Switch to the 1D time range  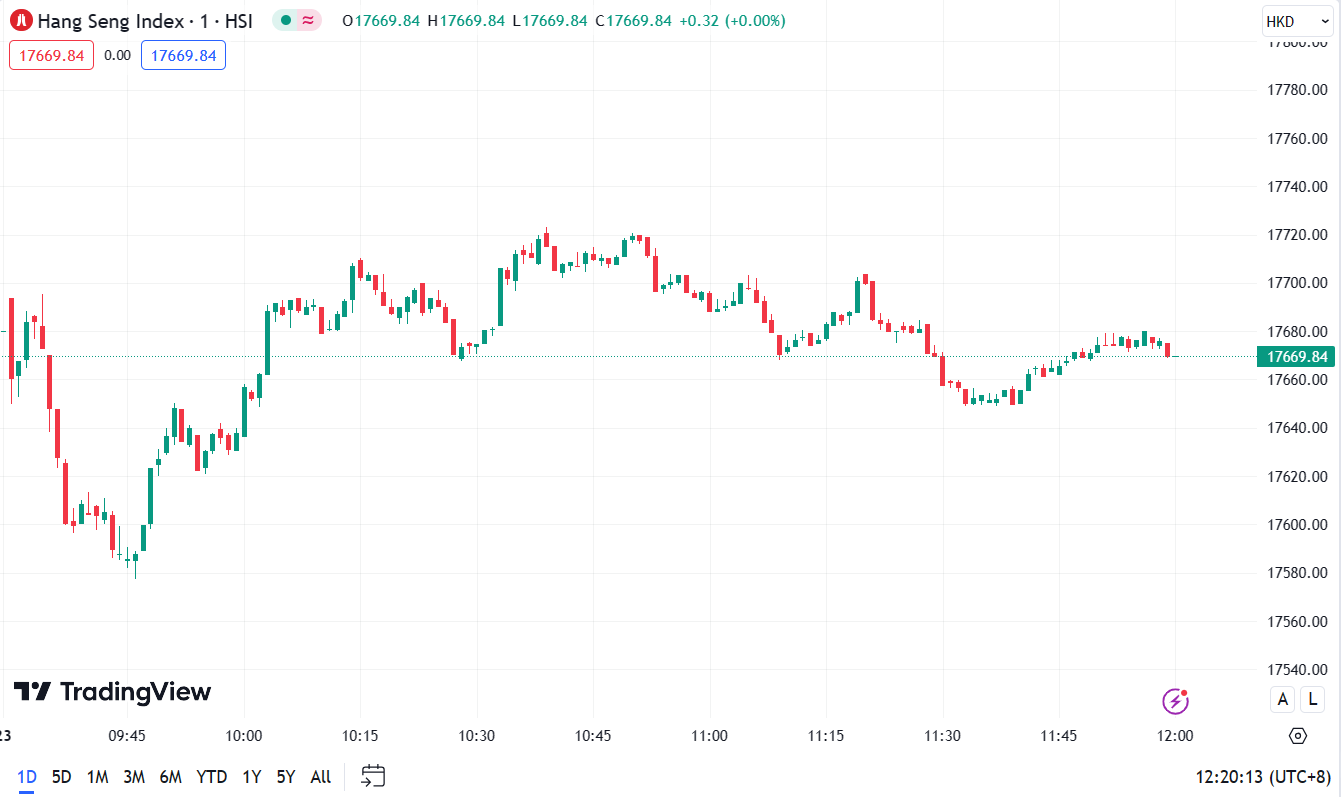27,777
